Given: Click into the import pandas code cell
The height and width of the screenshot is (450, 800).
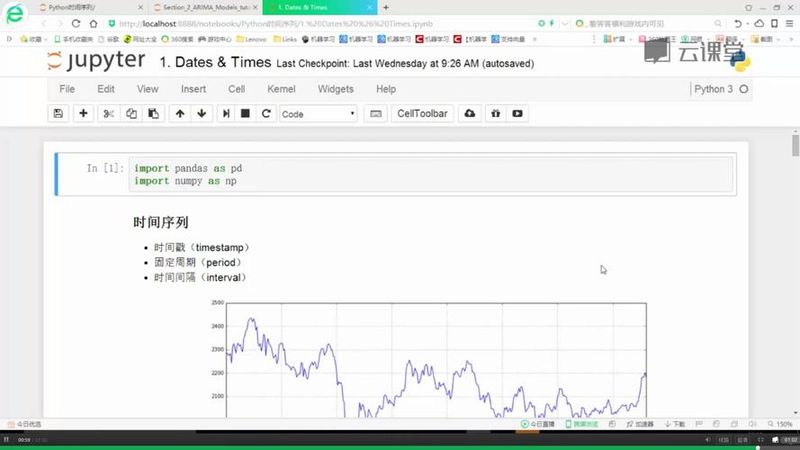Looking at the screenshot, I should pyautogui.click(x=431, y=174).
